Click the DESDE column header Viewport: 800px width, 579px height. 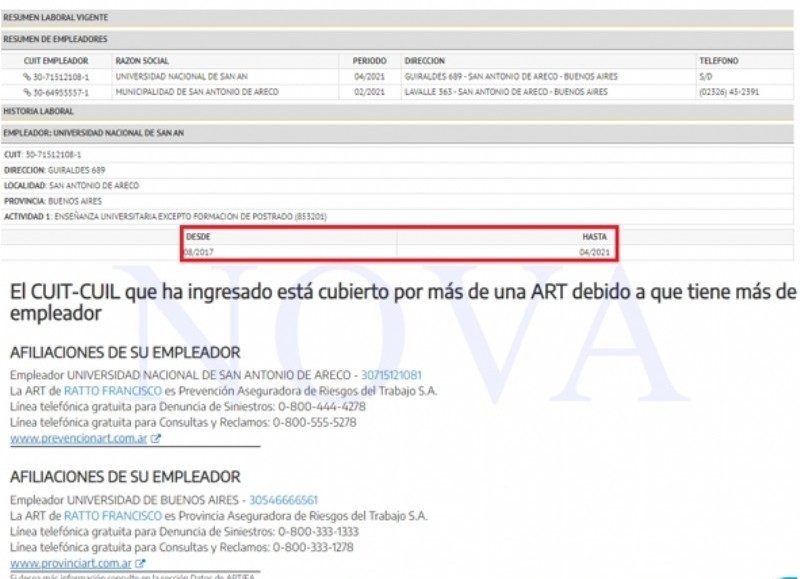click(198, 237)
